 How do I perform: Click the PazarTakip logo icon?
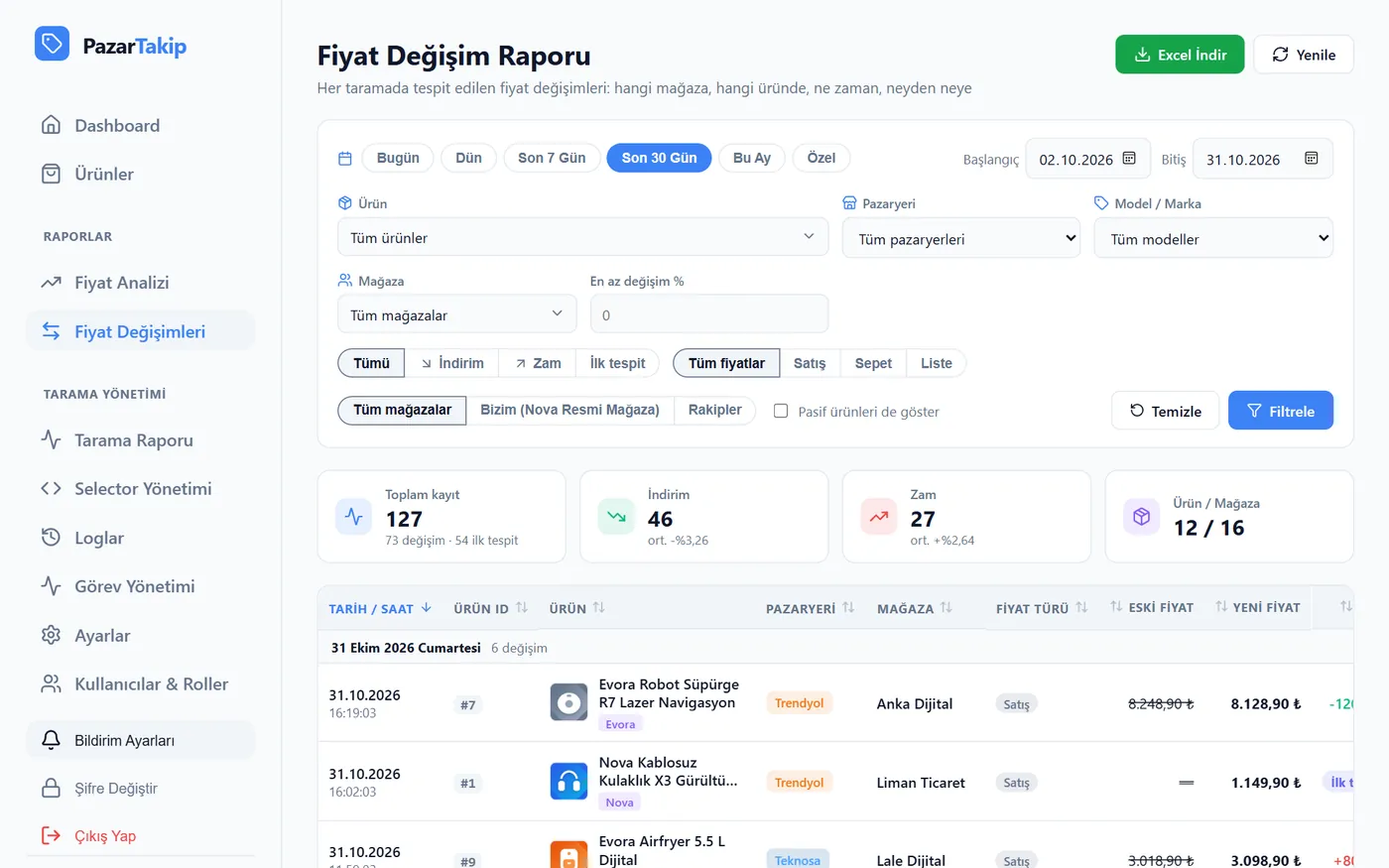pos(52,44)
